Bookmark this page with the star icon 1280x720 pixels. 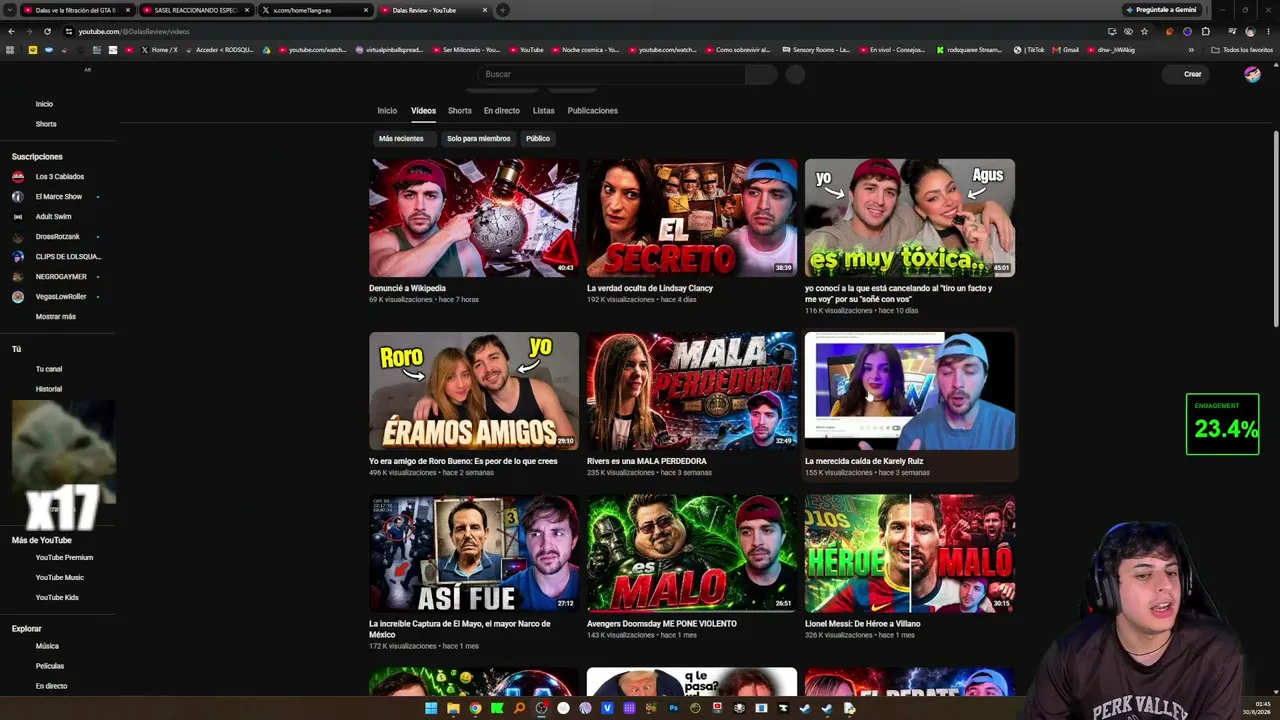pos(1145,31)
